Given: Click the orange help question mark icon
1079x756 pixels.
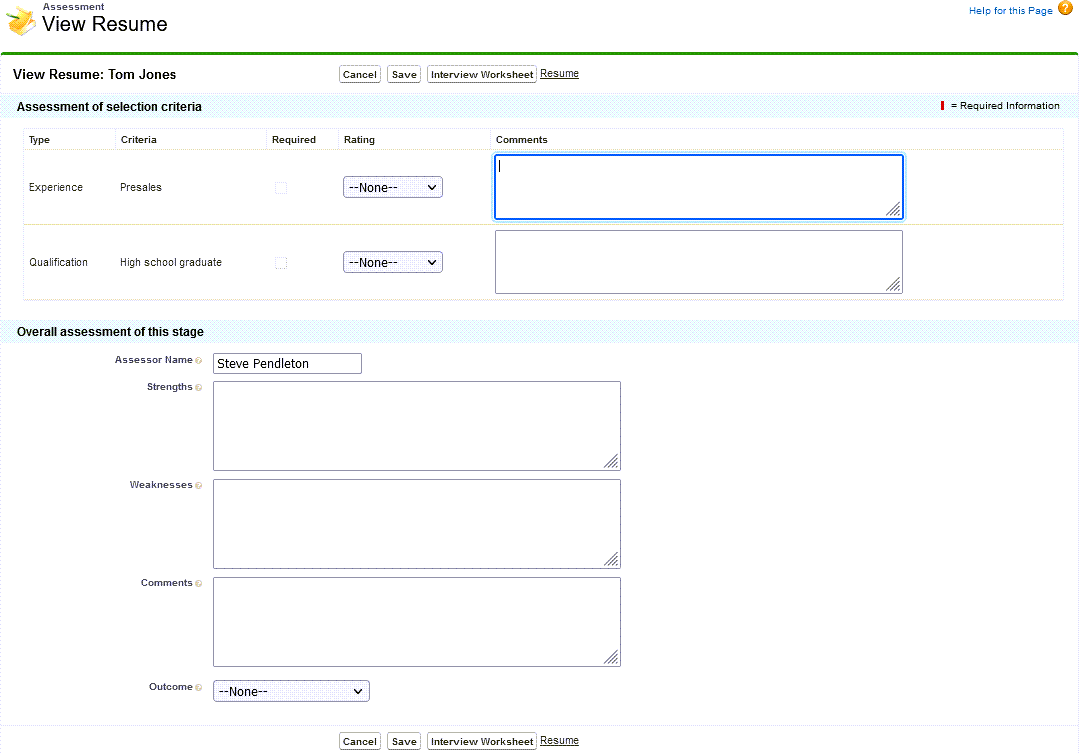Looking at the screenshot, I should [1065, 9].
